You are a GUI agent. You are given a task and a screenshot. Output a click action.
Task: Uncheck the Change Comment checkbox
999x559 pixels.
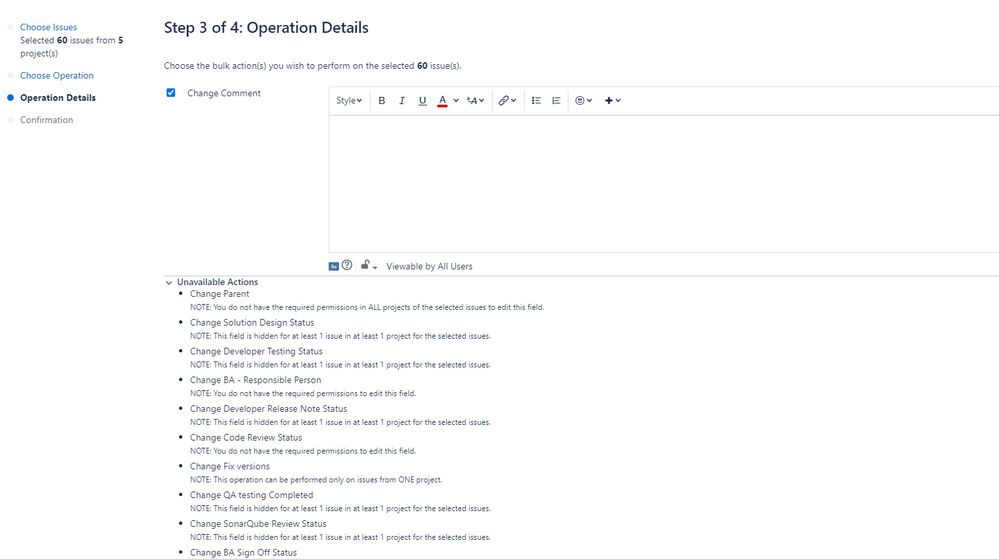(171, 92)
